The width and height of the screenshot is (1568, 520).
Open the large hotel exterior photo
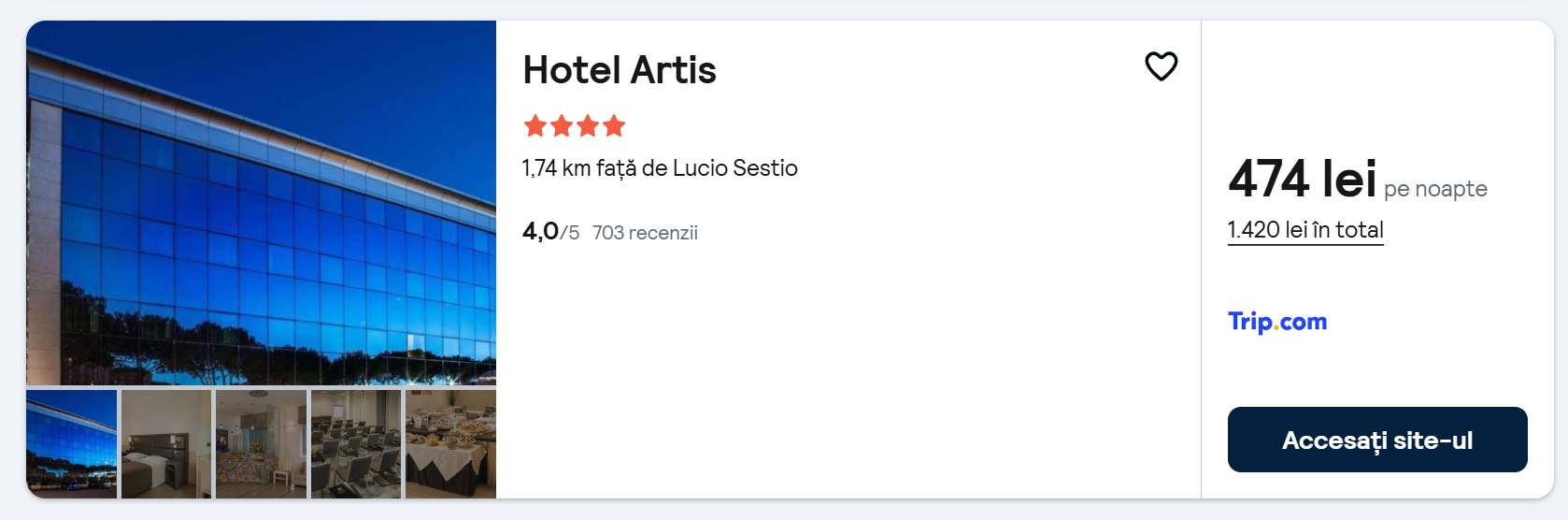click(261, 202)
